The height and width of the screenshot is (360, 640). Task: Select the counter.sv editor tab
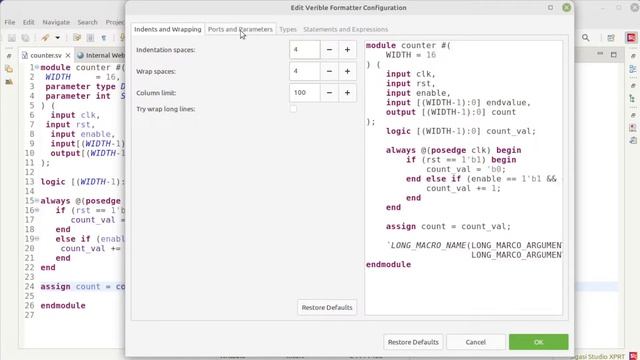pos(46,55)
